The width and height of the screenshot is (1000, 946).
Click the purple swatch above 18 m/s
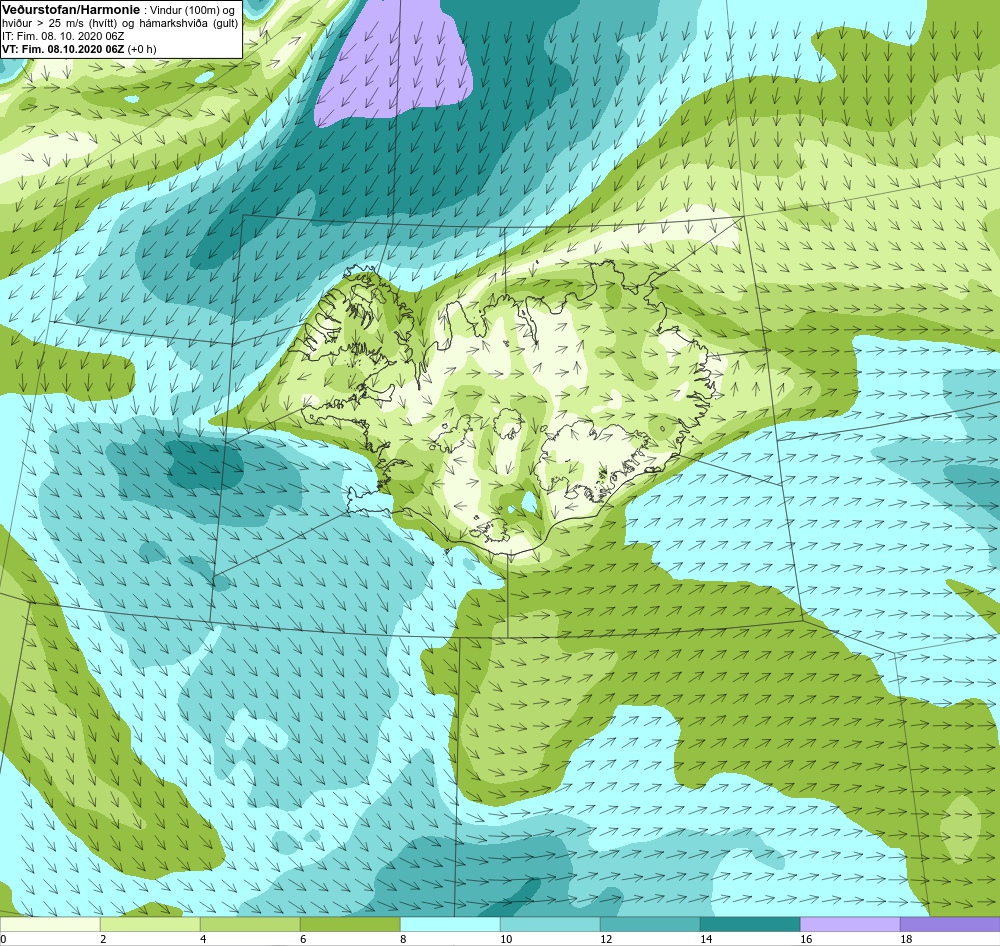click(x=950, y=924)
